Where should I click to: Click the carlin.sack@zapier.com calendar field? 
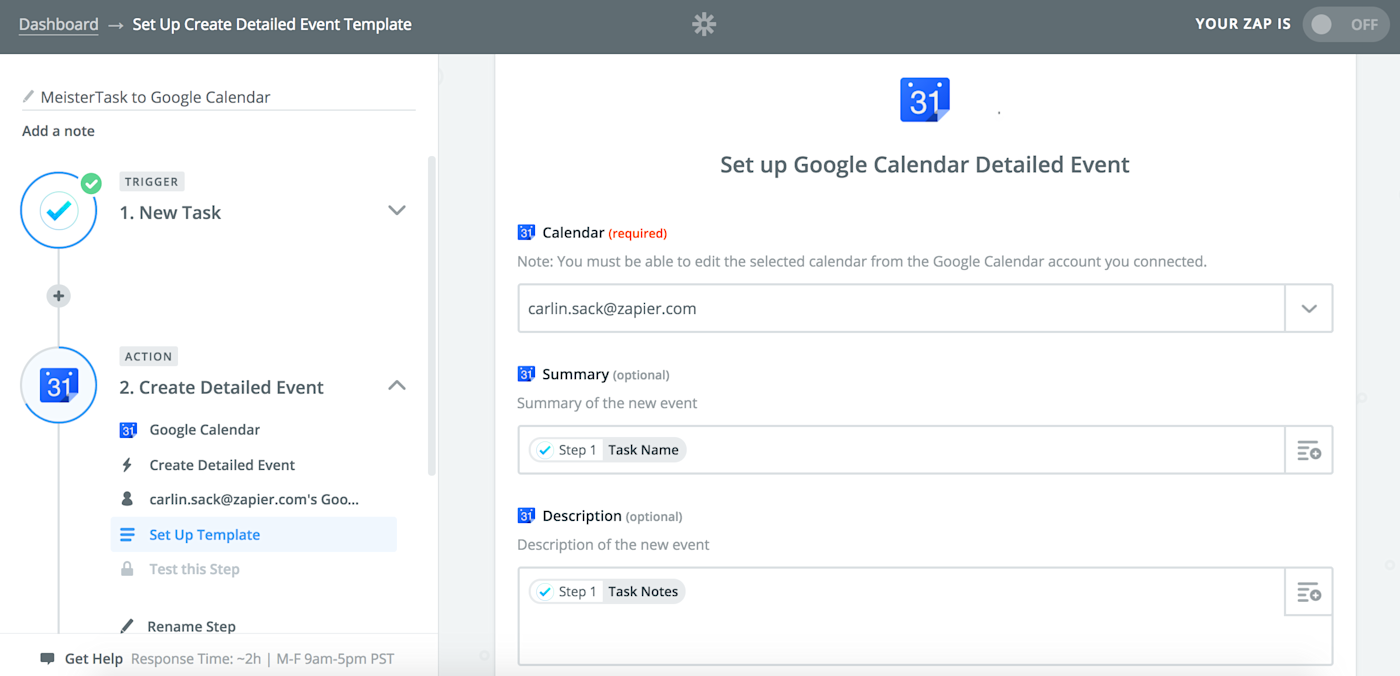tap(901, 309)
